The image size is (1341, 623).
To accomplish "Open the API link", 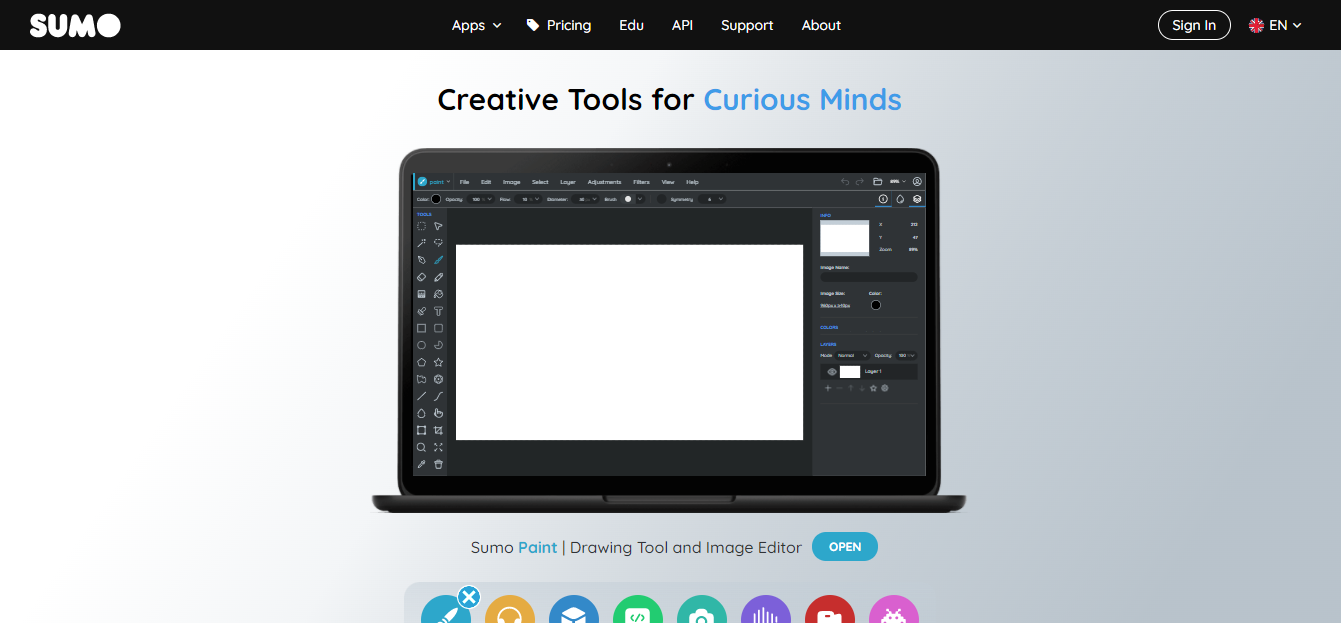I will [x=682, y=25].
